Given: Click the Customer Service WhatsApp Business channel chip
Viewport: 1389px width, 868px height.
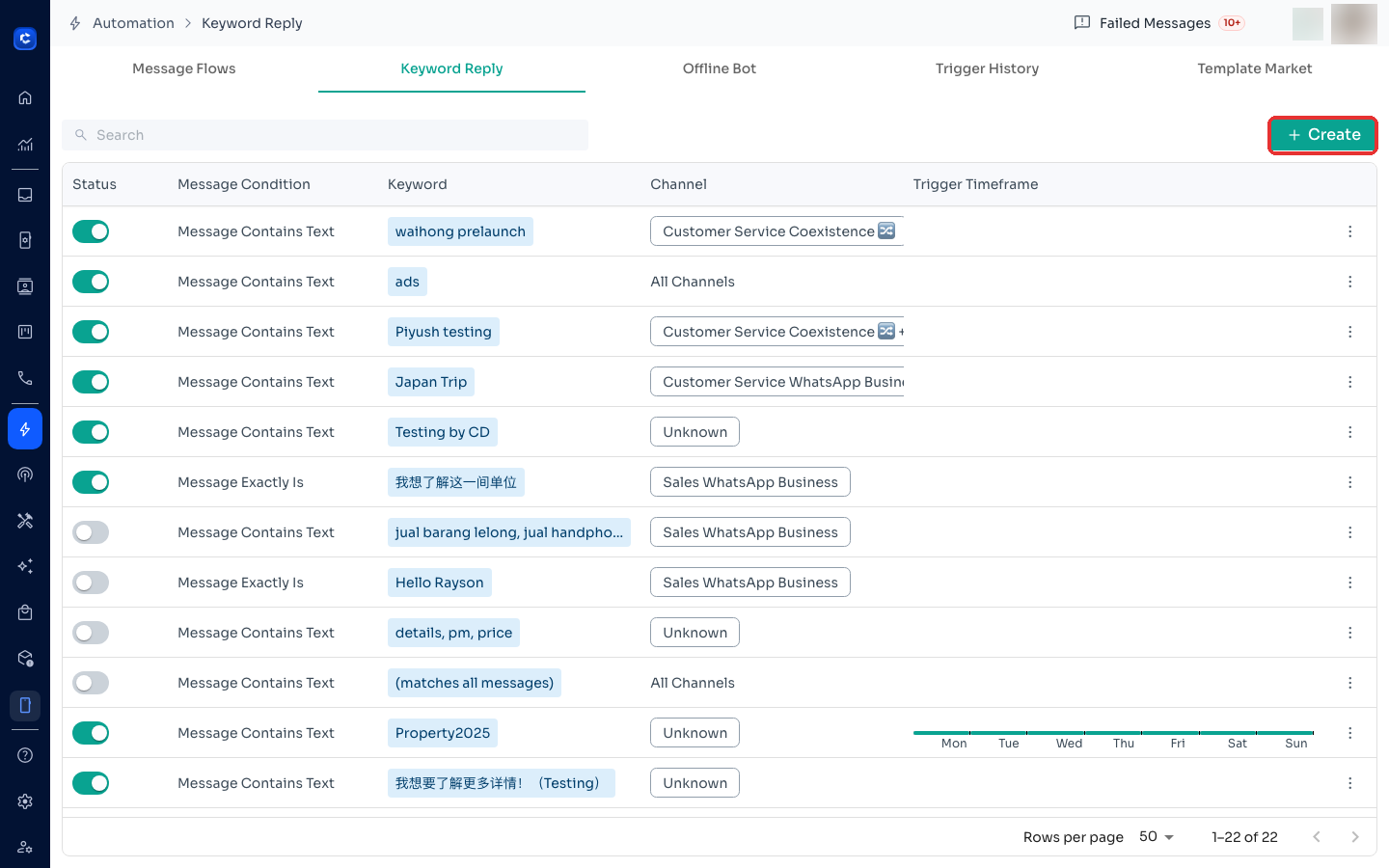Looking at the screenshot, I should pos(777,382).
